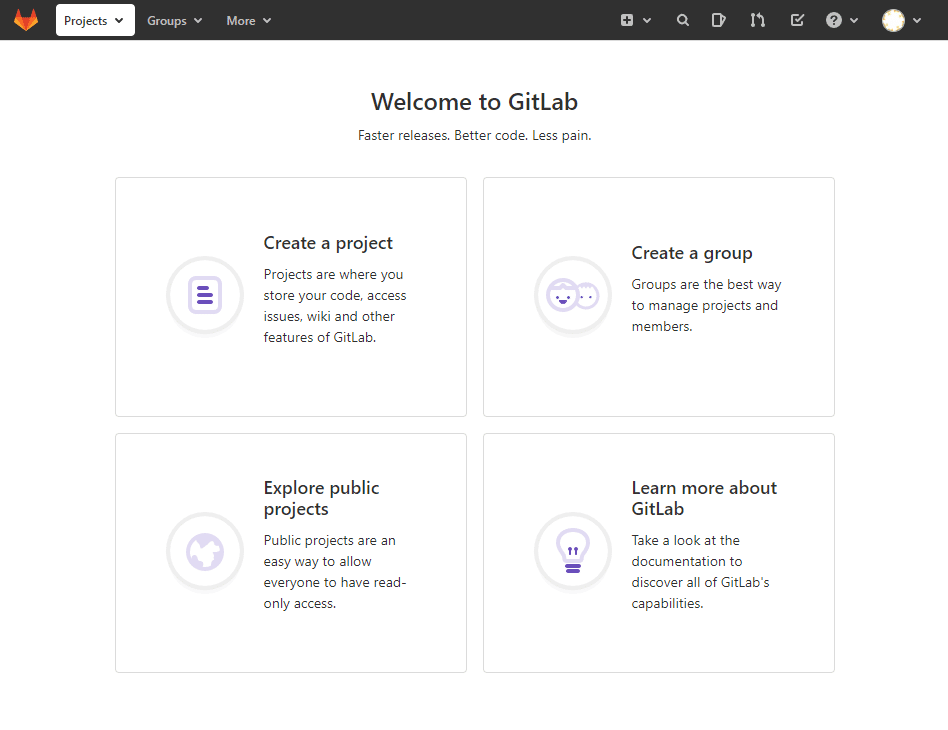
Task: Click the 'Groups are the best way' description
Action: (x=706, y=305)
